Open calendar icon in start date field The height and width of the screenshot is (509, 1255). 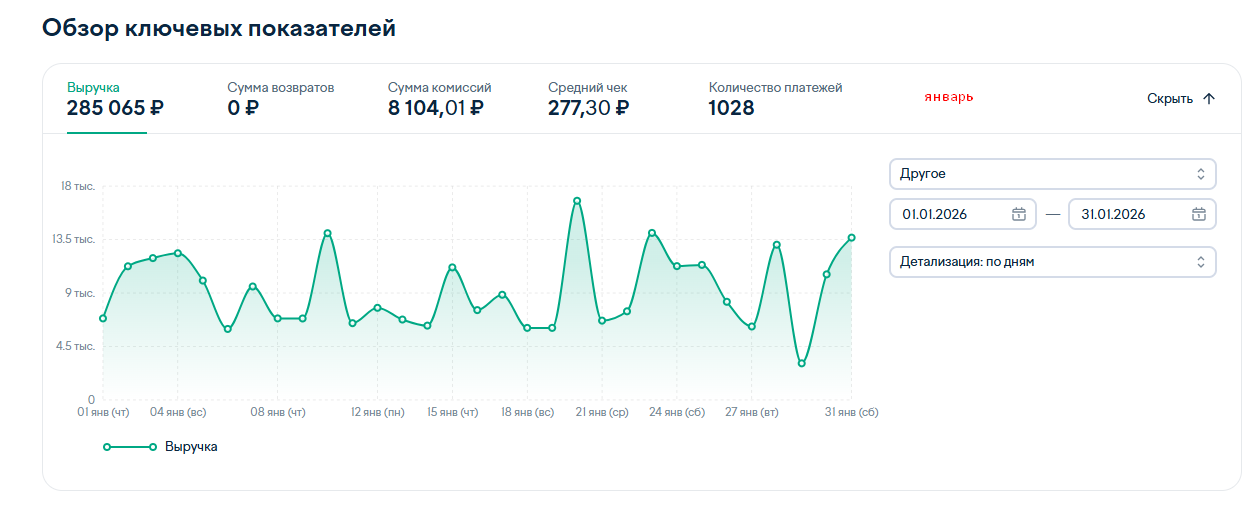pos(1018,214)
